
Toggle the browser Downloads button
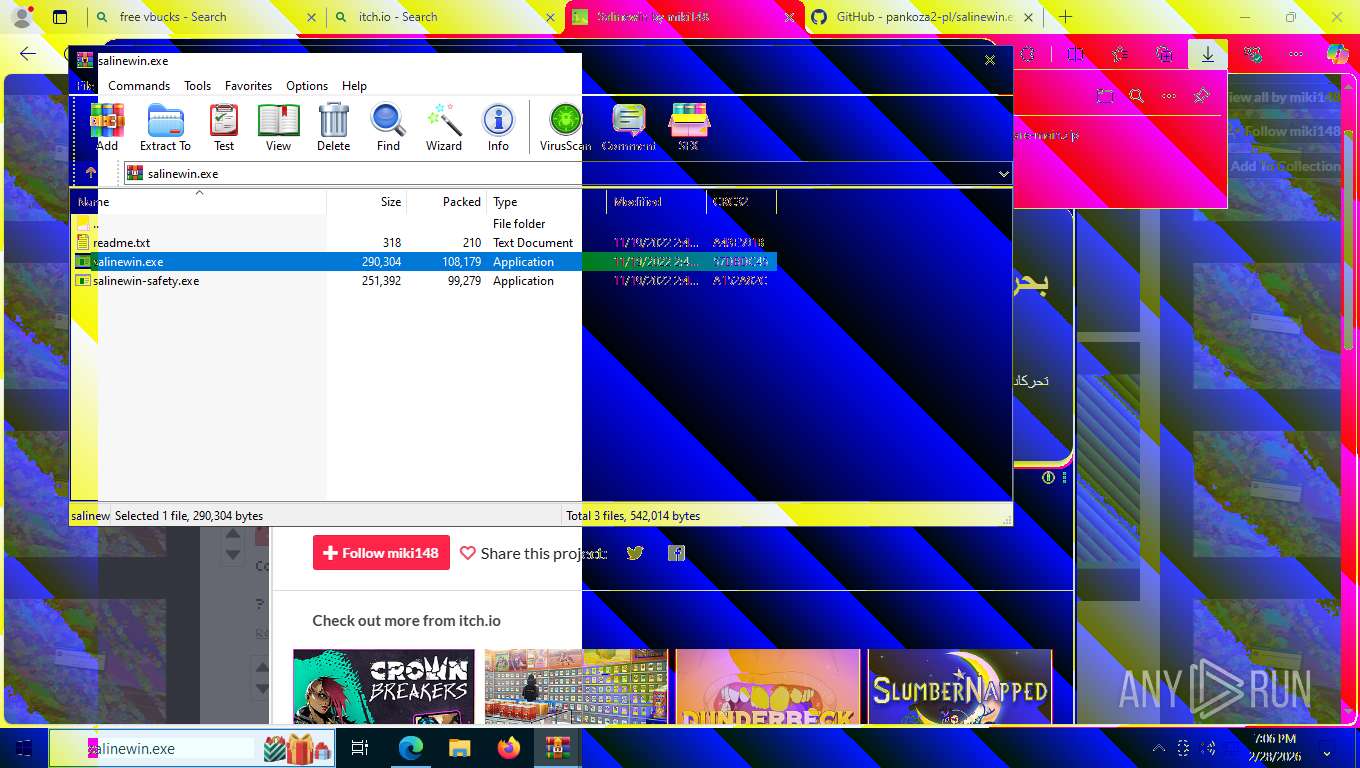pyautogui.click(x=1208, y=54)
